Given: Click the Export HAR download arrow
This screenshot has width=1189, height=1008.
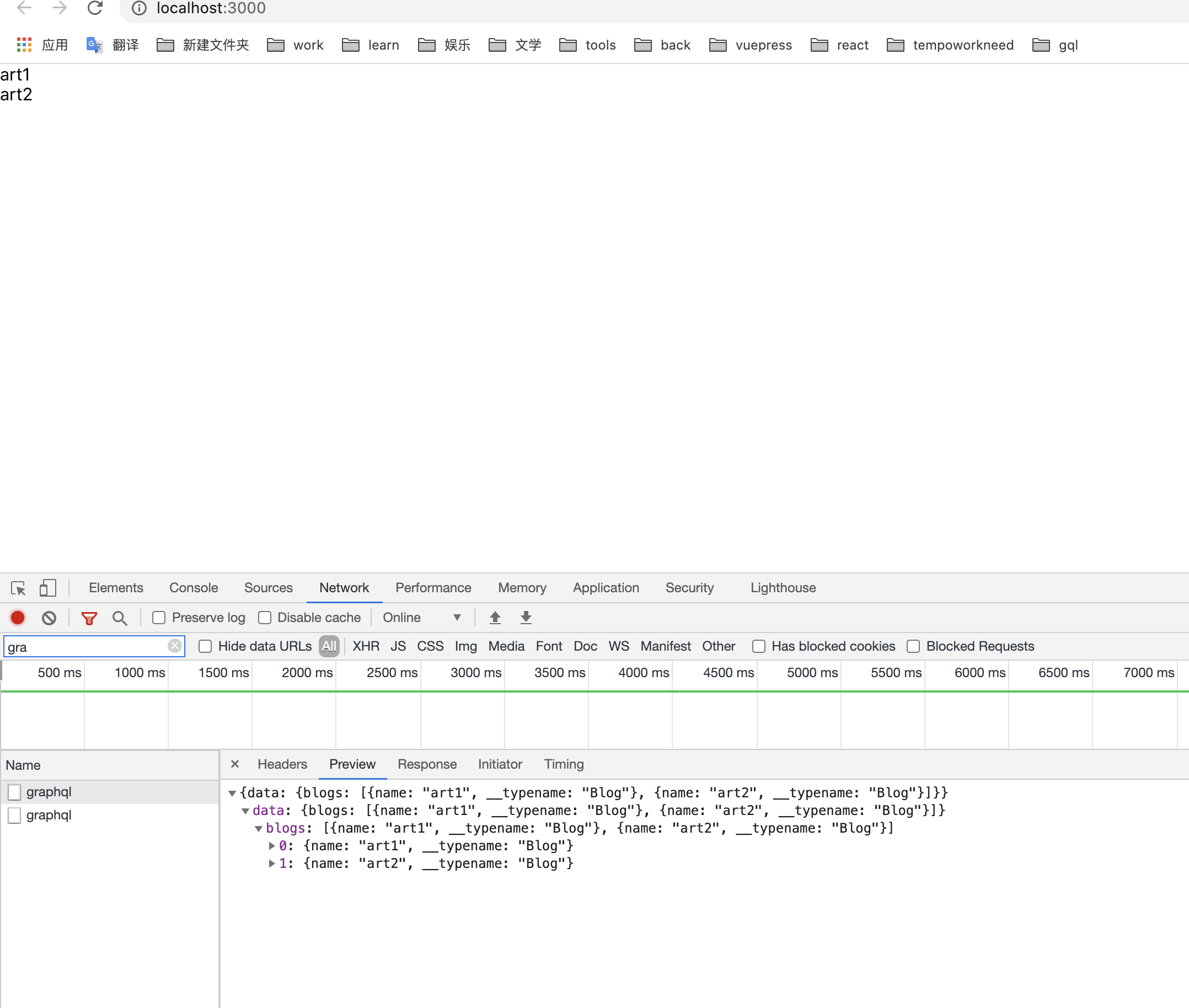Looking at the screenshot, I should [526, 618].
